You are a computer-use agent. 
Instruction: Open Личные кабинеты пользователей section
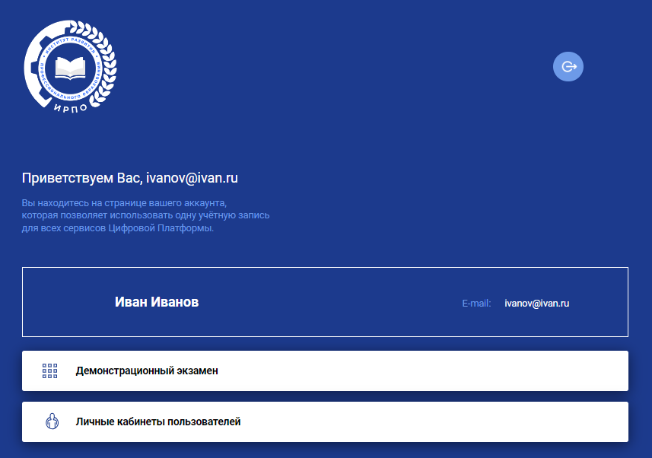[325, 422]
